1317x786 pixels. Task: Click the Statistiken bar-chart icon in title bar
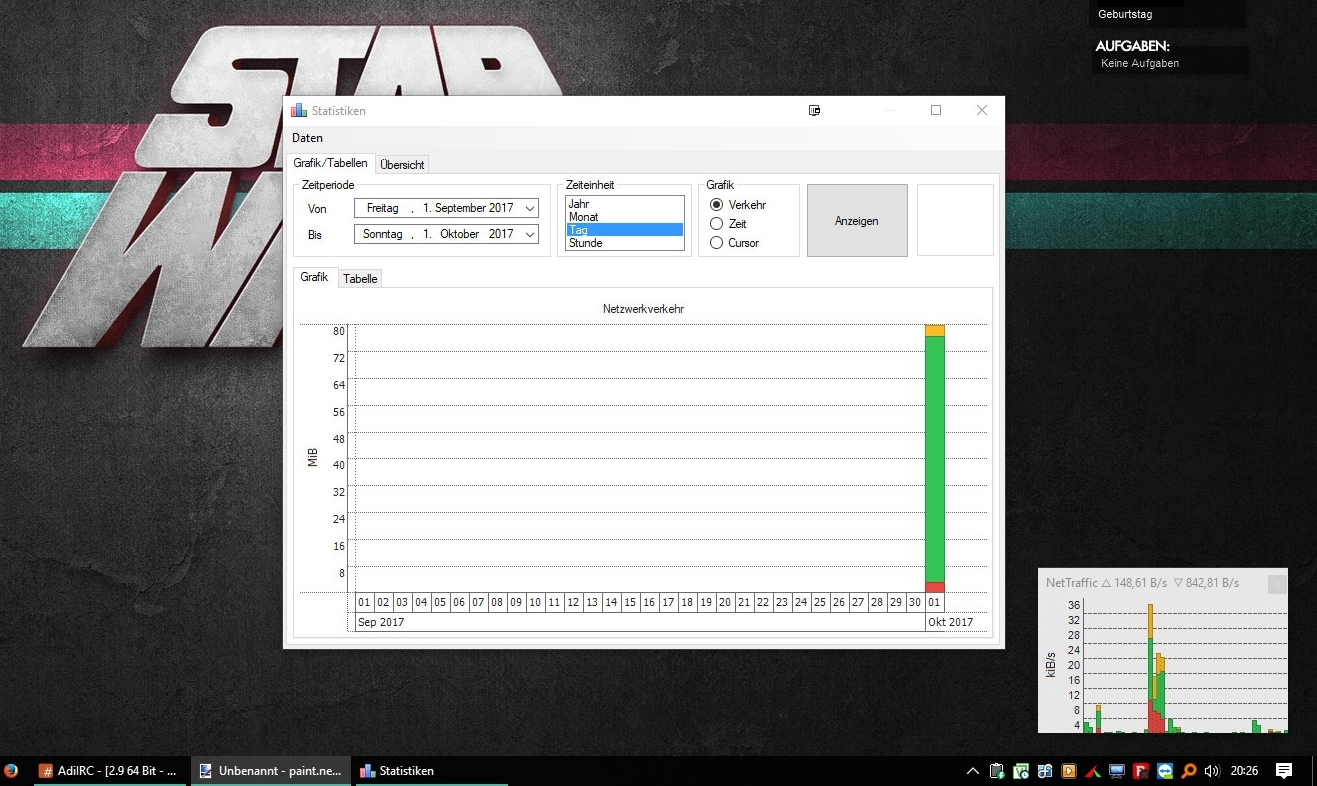[x=299, y=111]
